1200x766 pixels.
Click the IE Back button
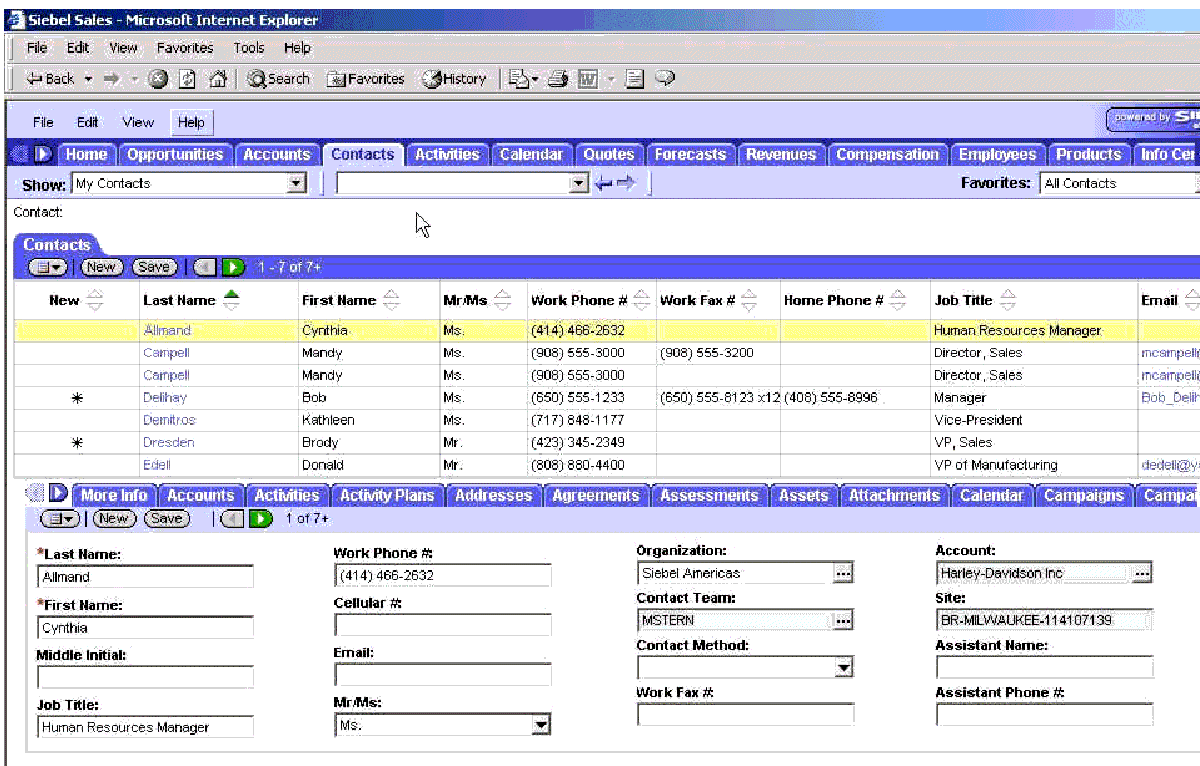[50, 79]
